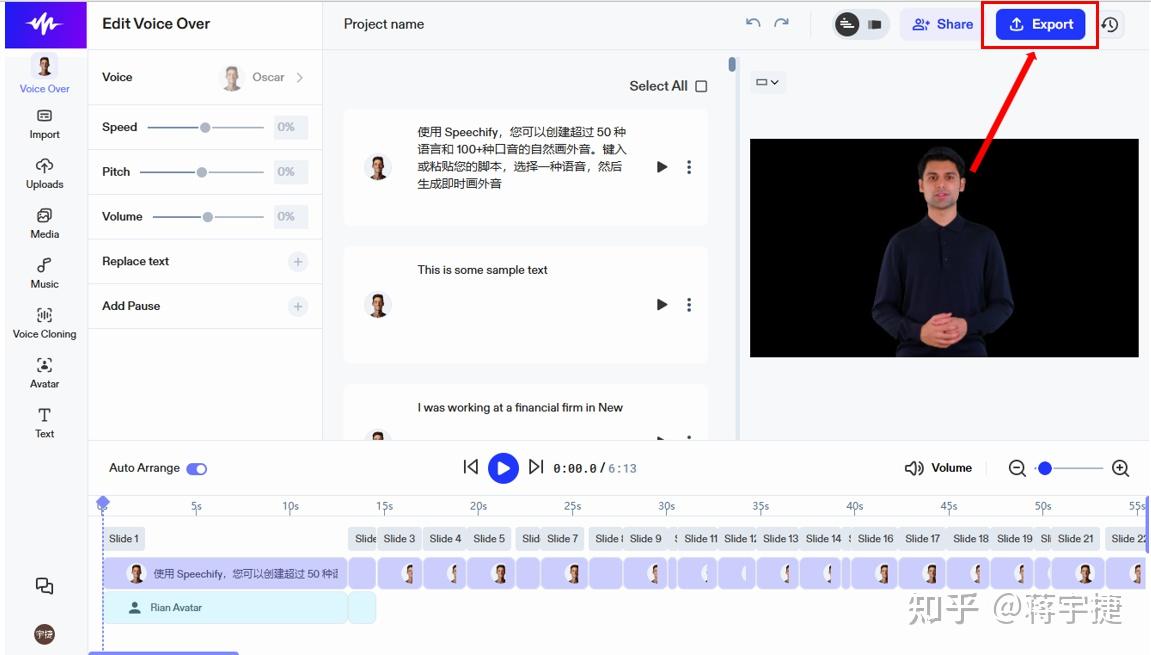The height and width of the screenshot is (655, 1151).
Task: Adjust the Speed slider
Action: (205, 127)
